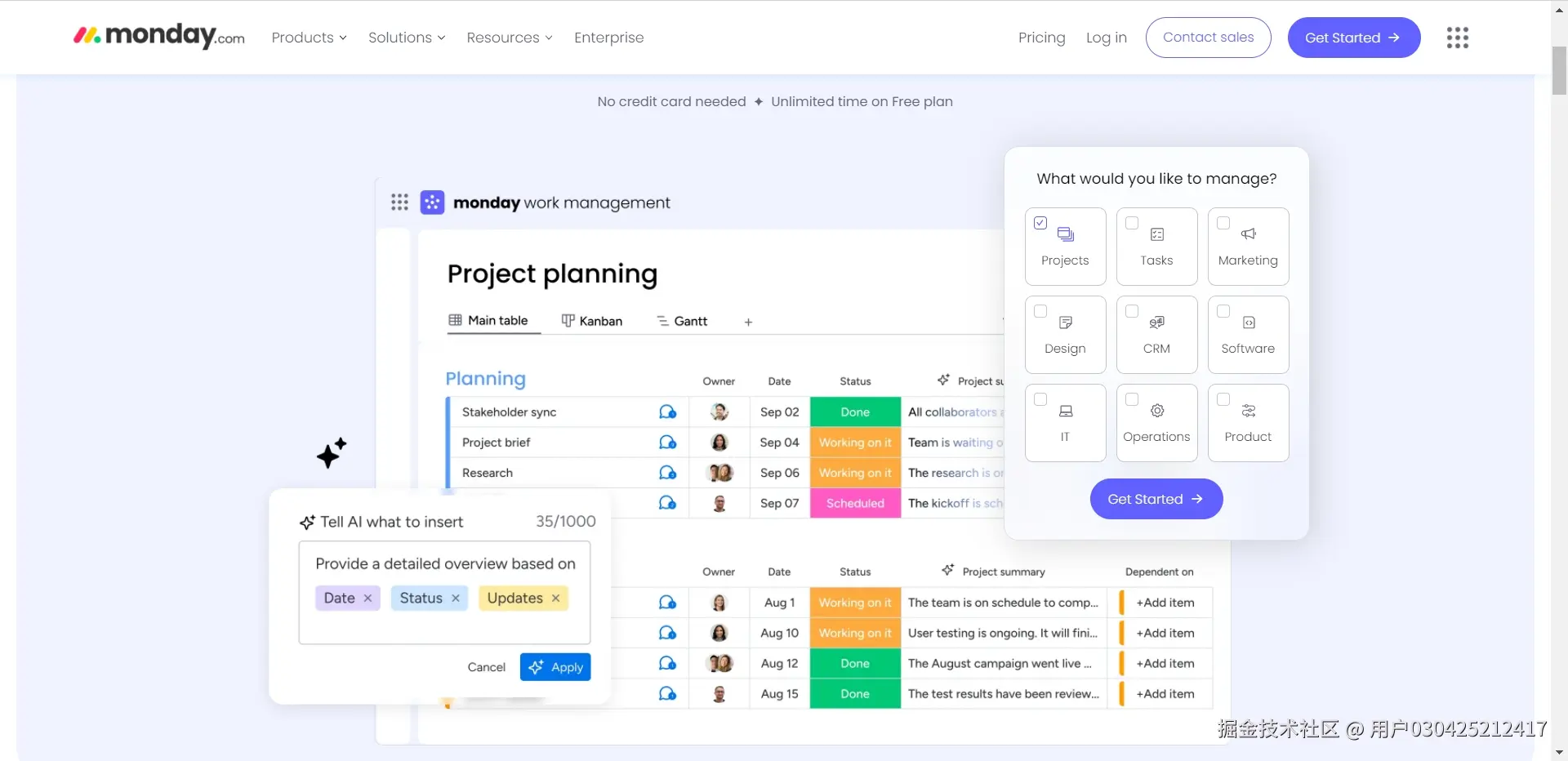
Task: Check the Tasks checkbox
Action: pyautogui.click(x=1132, y=223)
